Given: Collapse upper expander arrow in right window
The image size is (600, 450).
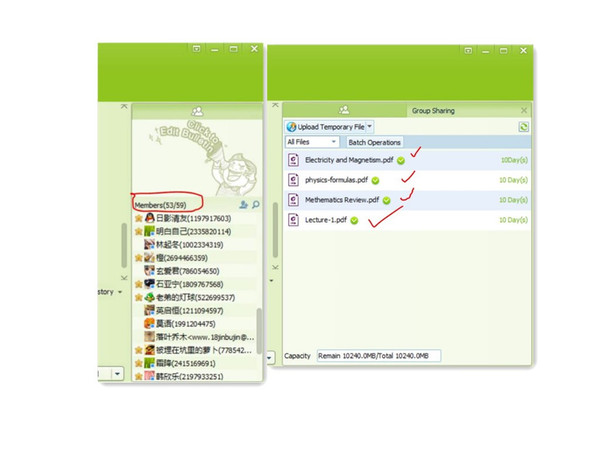Looking at the screenshot, I should (x=275, y=104).
